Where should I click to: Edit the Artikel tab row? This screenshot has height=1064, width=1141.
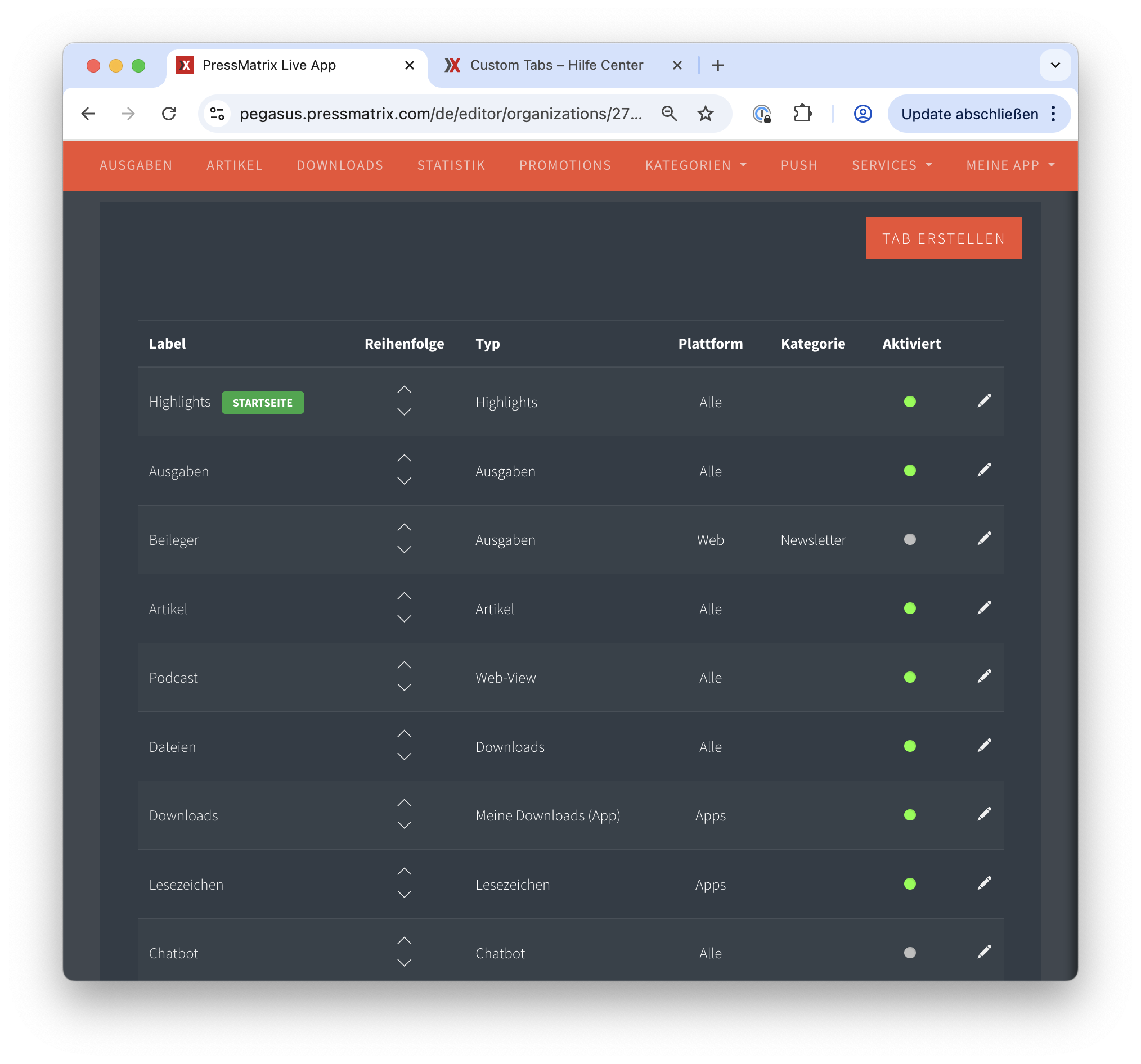(x=983, y=607)
